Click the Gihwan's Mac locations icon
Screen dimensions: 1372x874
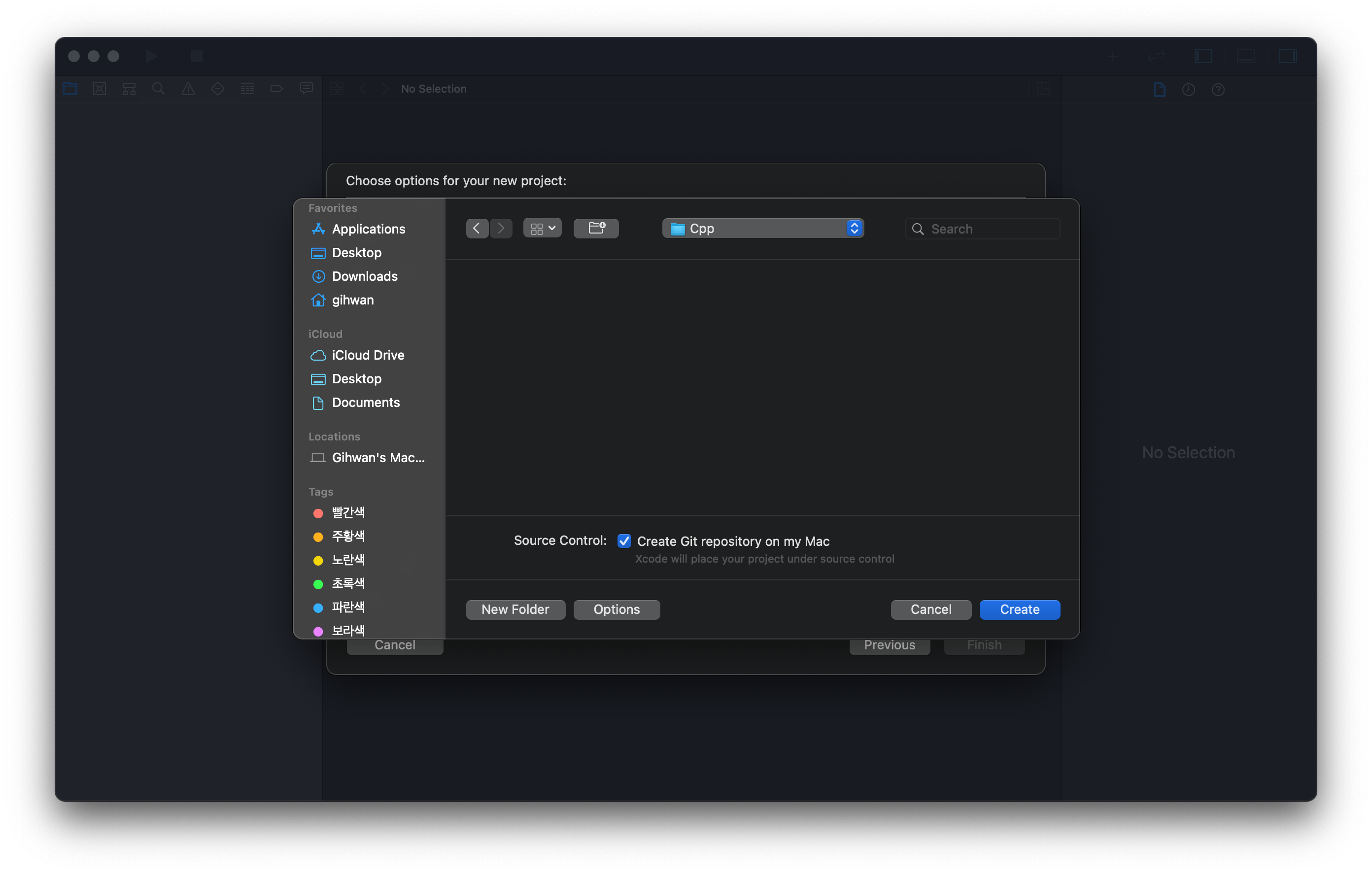coord(317,457)
